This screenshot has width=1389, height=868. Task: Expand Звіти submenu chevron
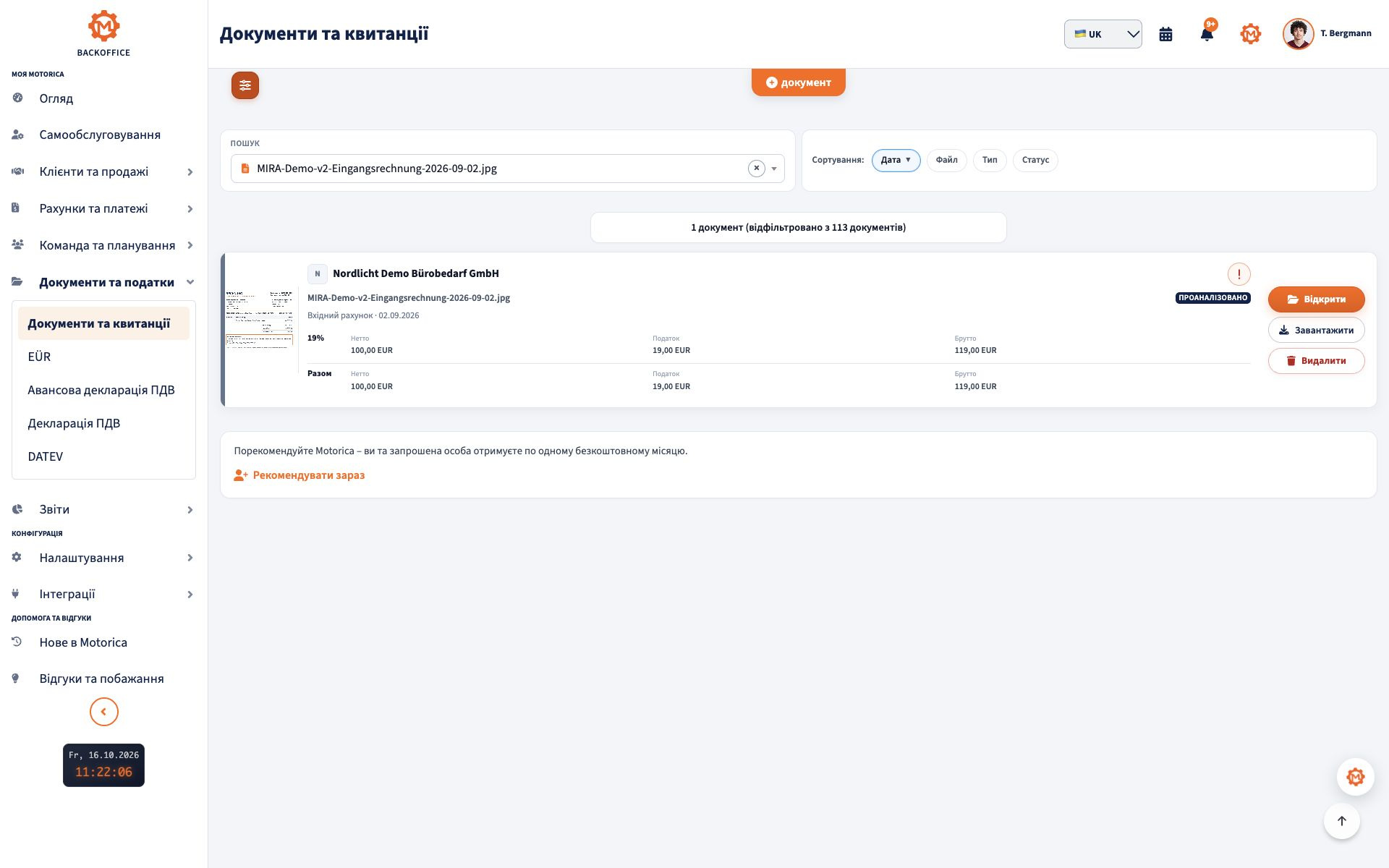click(190, 510)
